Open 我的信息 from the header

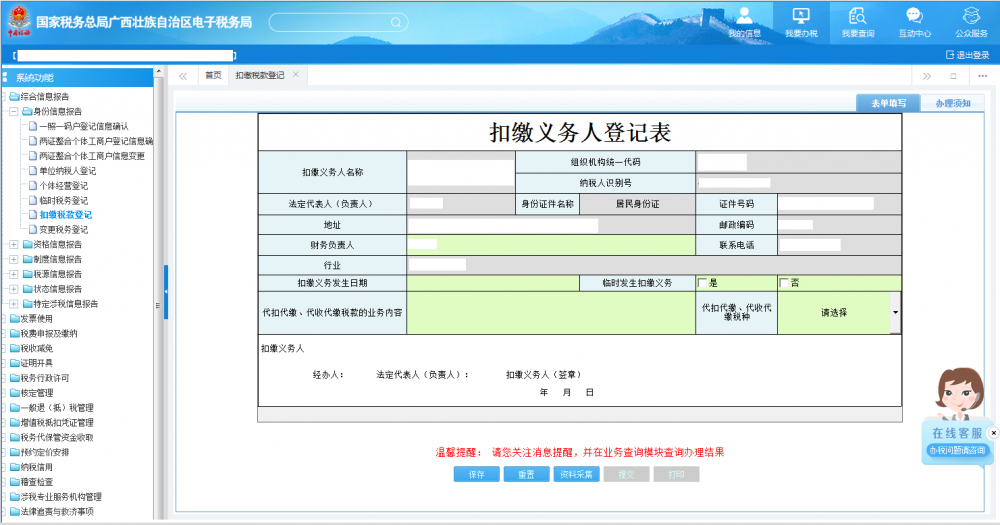pos(744,20)
